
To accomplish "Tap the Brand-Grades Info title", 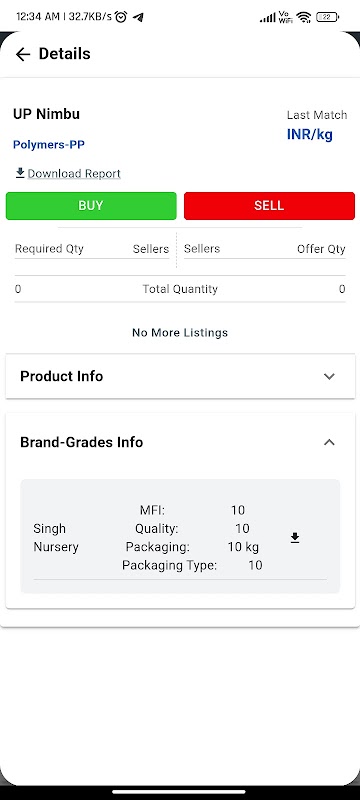I will pyautogui.click(x=82, y=442).
